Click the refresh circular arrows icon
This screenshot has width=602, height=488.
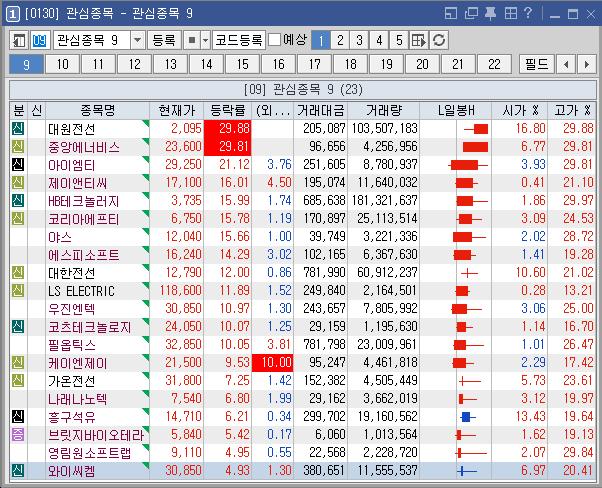click(x=439, y=40)
